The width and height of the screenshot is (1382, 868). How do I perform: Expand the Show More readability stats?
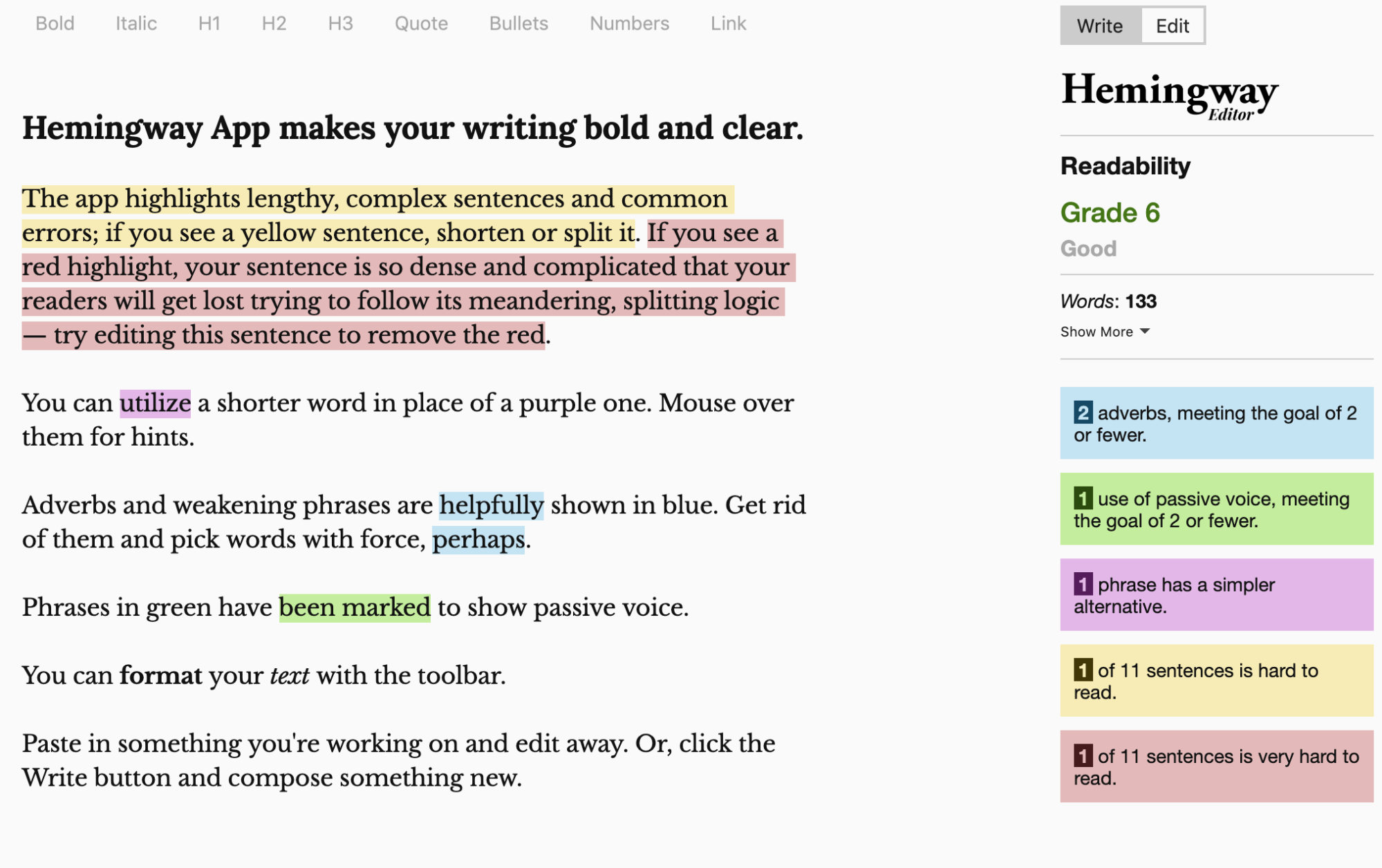click(1105, 331)
